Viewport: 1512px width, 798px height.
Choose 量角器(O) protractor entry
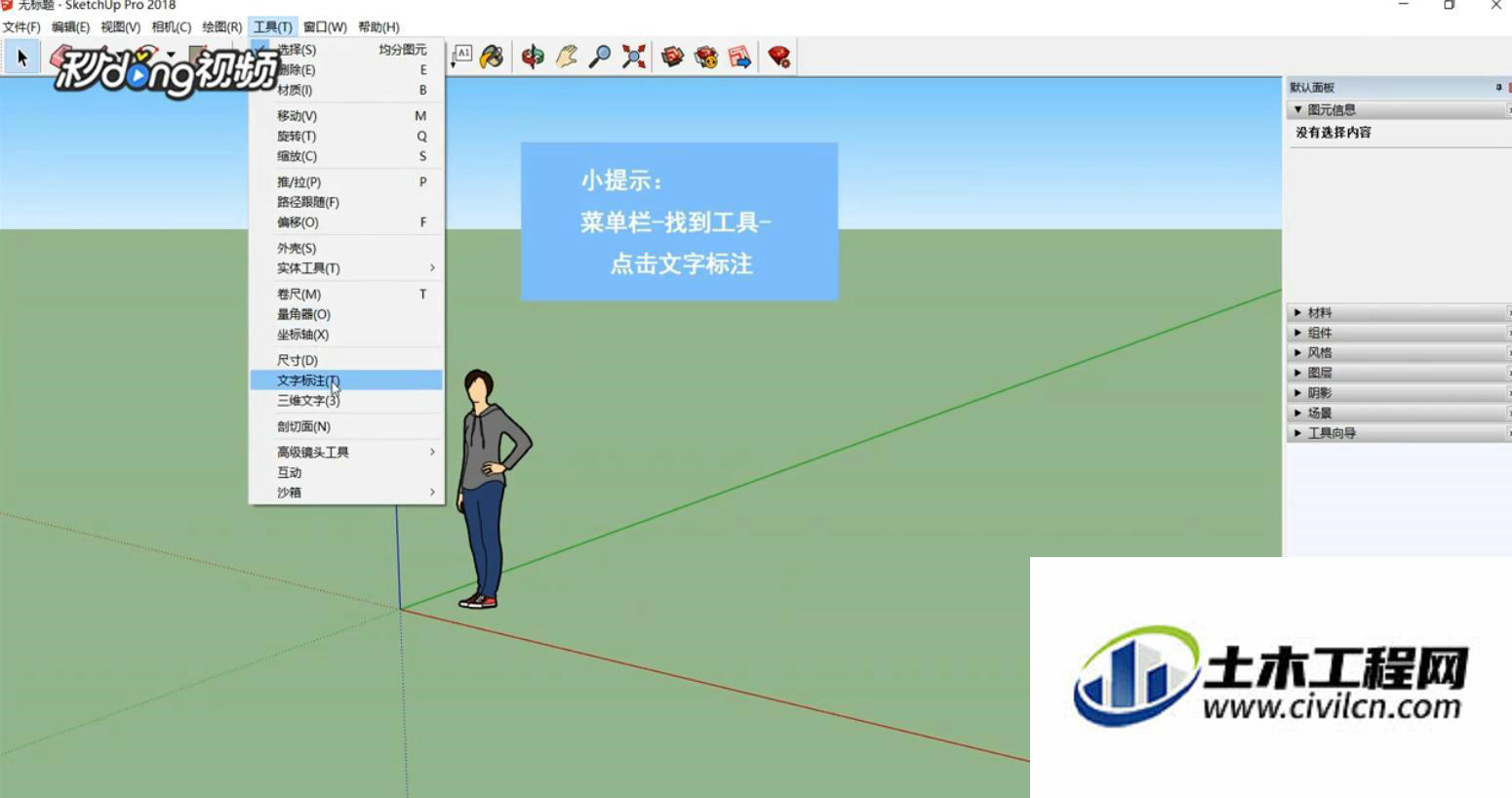tap(346, 314)
